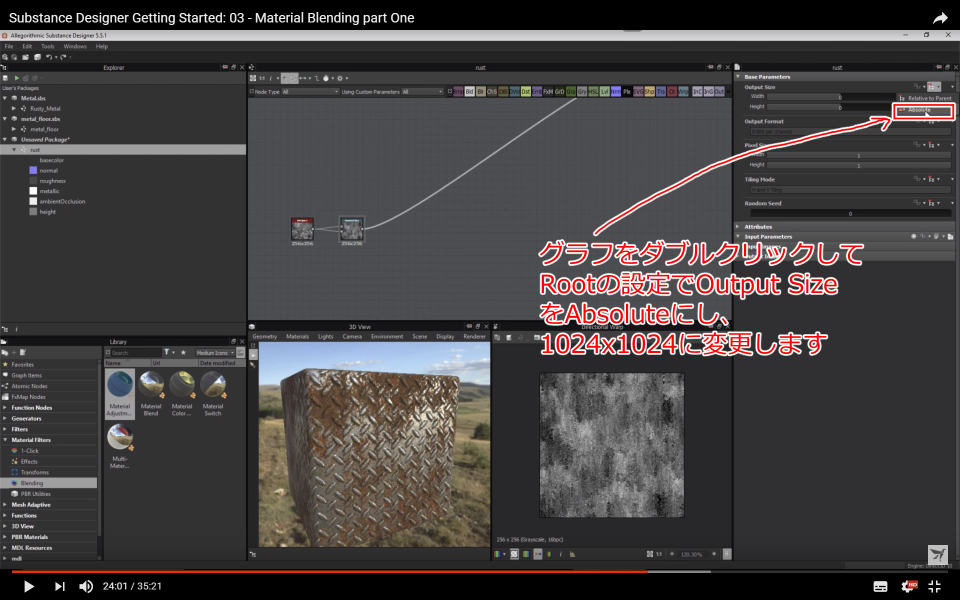Choose Relative to Parent option
Image resolution: width=960 pixels, height=600 pixels.
point(925,98)
